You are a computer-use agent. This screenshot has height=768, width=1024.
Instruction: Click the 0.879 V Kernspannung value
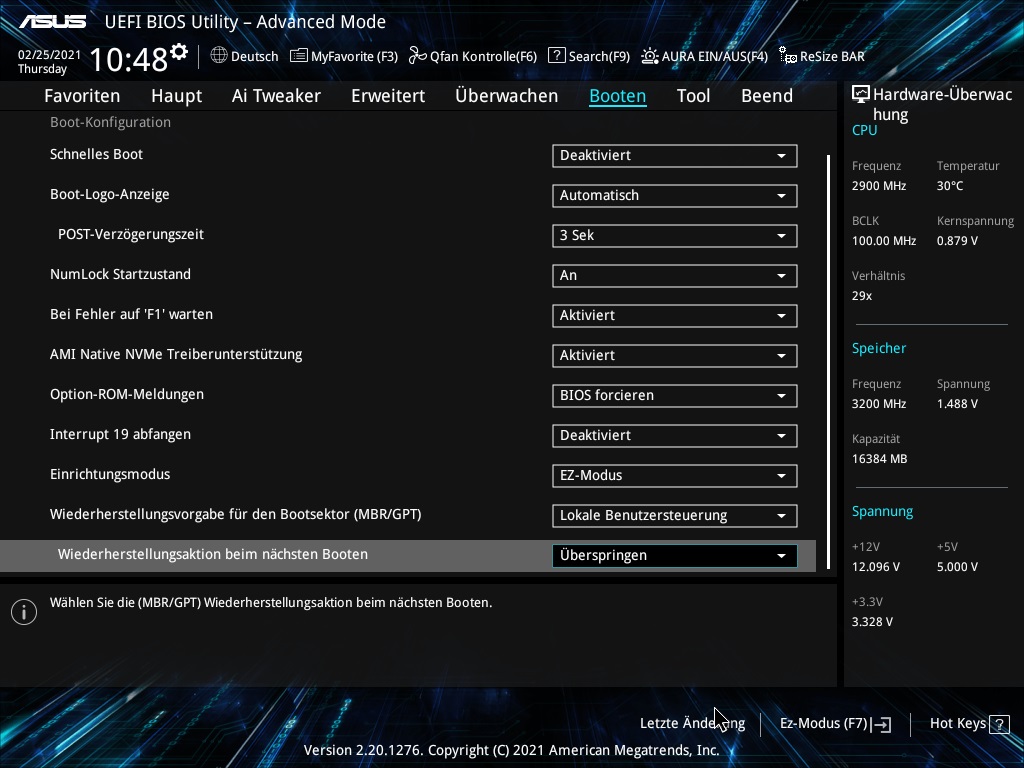coord(957,241)
